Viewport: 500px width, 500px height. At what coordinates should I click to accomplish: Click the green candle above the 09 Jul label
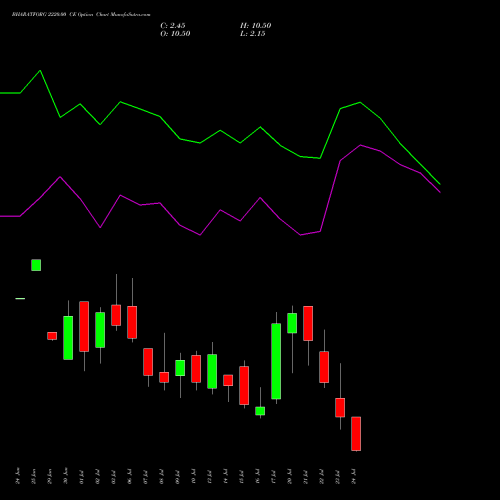[x=180, y=368]
